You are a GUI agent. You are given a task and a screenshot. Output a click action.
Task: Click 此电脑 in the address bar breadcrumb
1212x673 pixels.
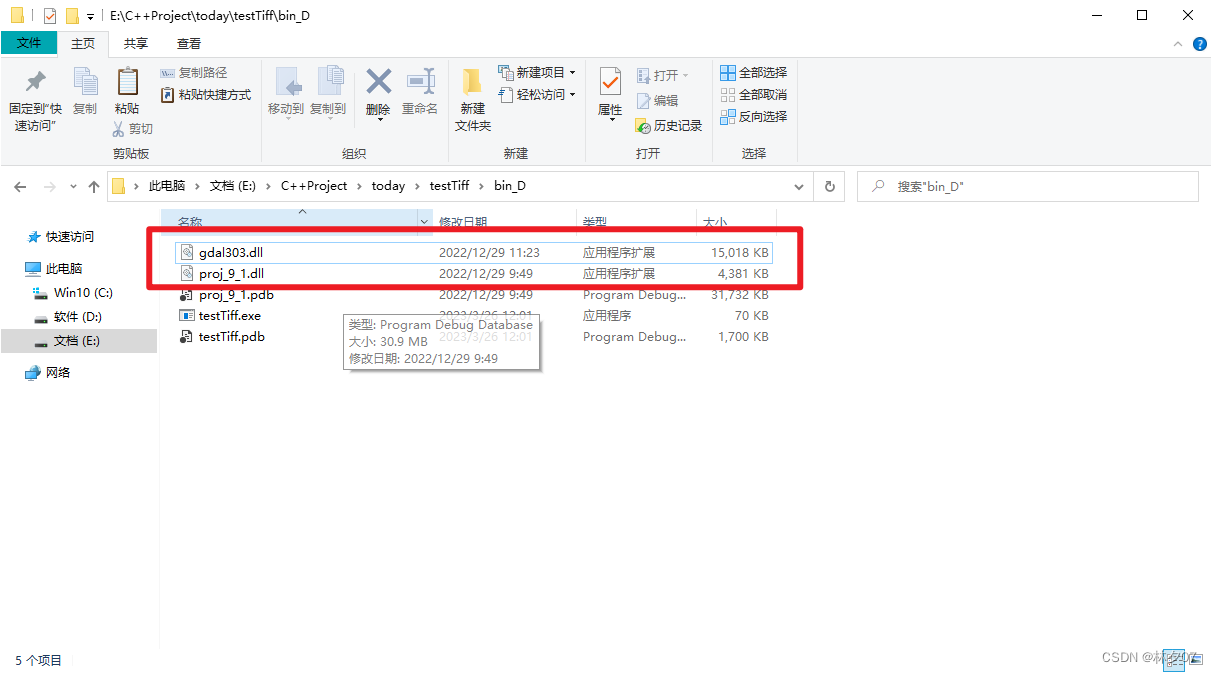[x=167, y=186]
